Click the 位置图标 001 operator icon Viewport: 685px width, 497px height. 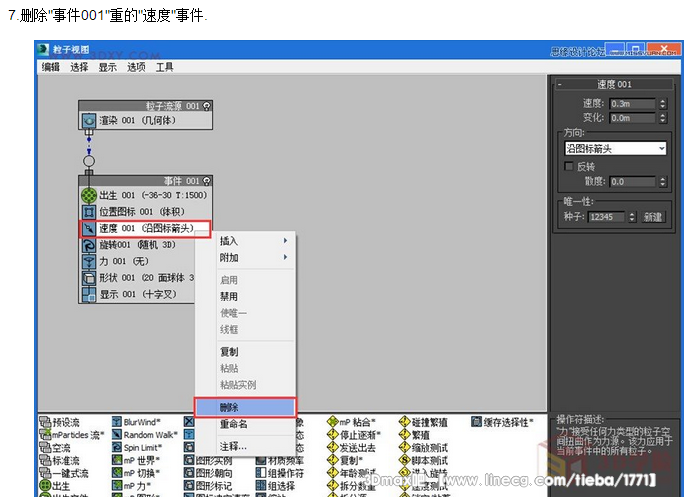(x=89, y=212)
